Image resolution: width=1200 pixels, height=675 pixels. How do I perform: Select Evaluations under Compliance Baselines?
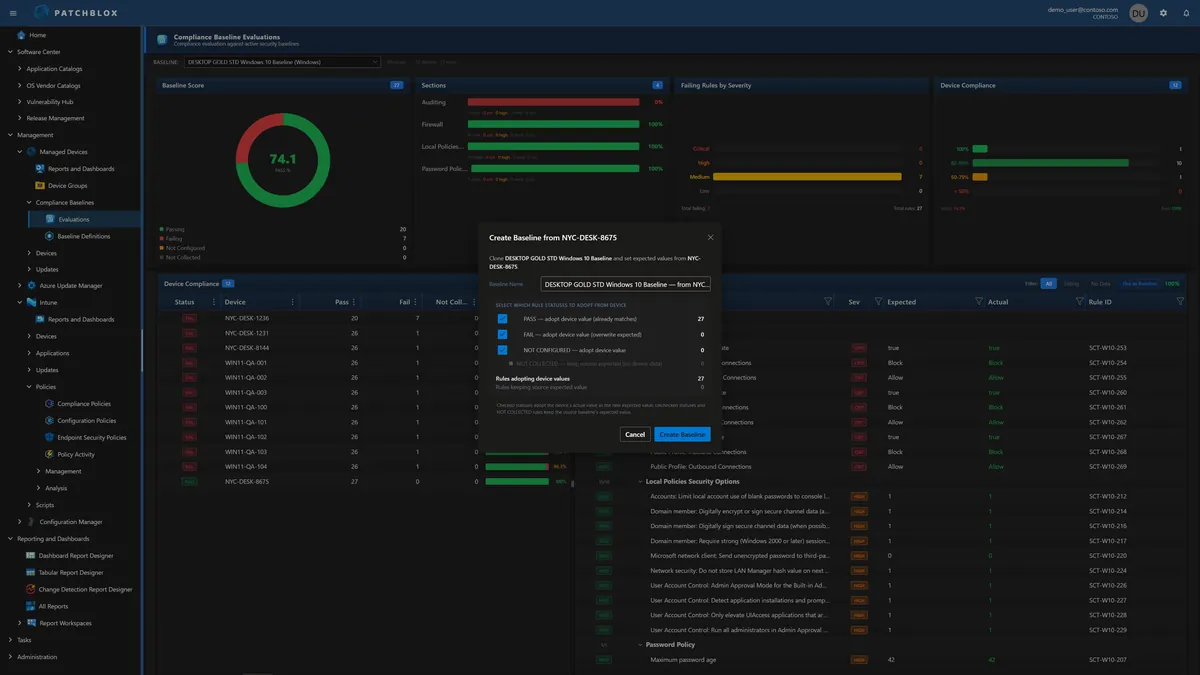click(x=74, y=219)
